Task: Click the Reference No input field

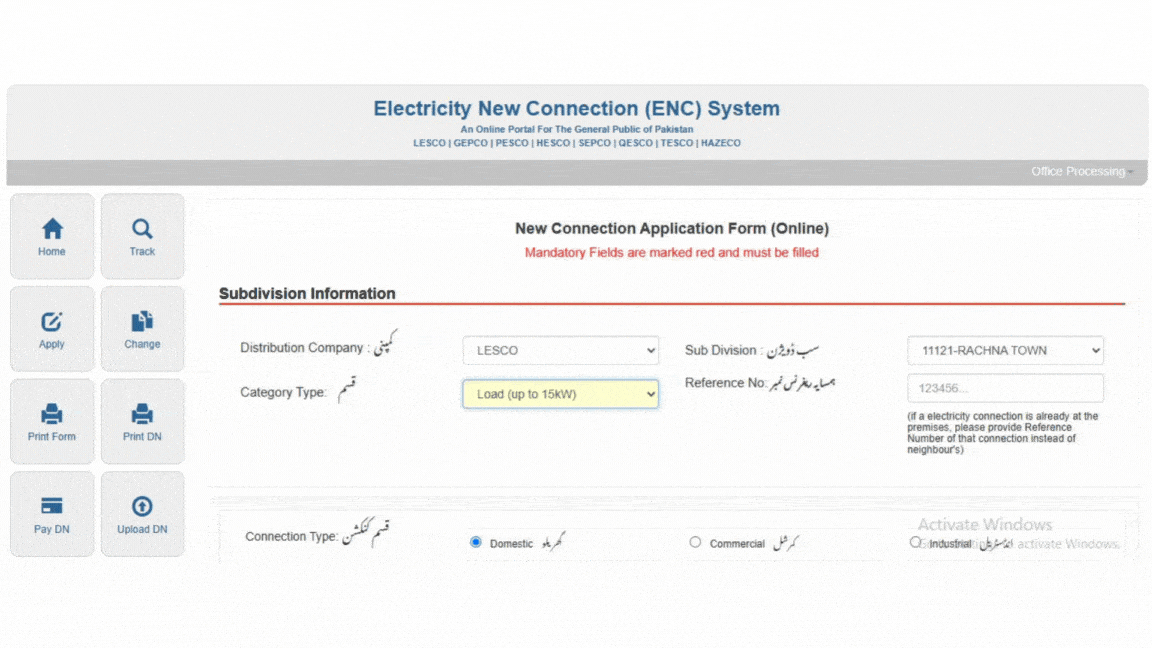Action: point(1004,388)
